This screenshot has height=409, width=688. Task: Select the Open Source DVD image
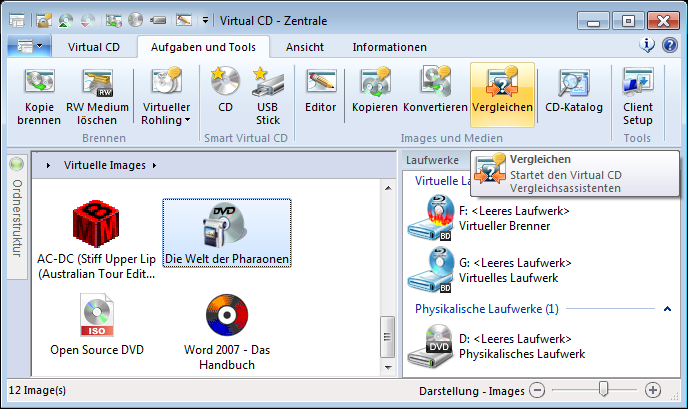[97, 326]
